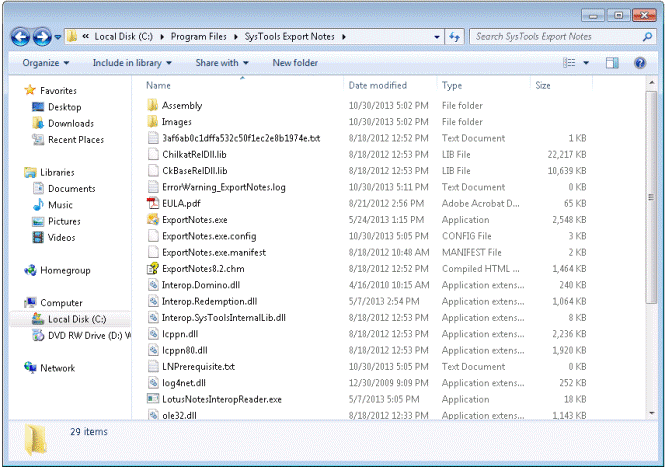This screenshot has height=467, width=665.
Task: Go back with the Back arrow button
Action: click(20, 37)
